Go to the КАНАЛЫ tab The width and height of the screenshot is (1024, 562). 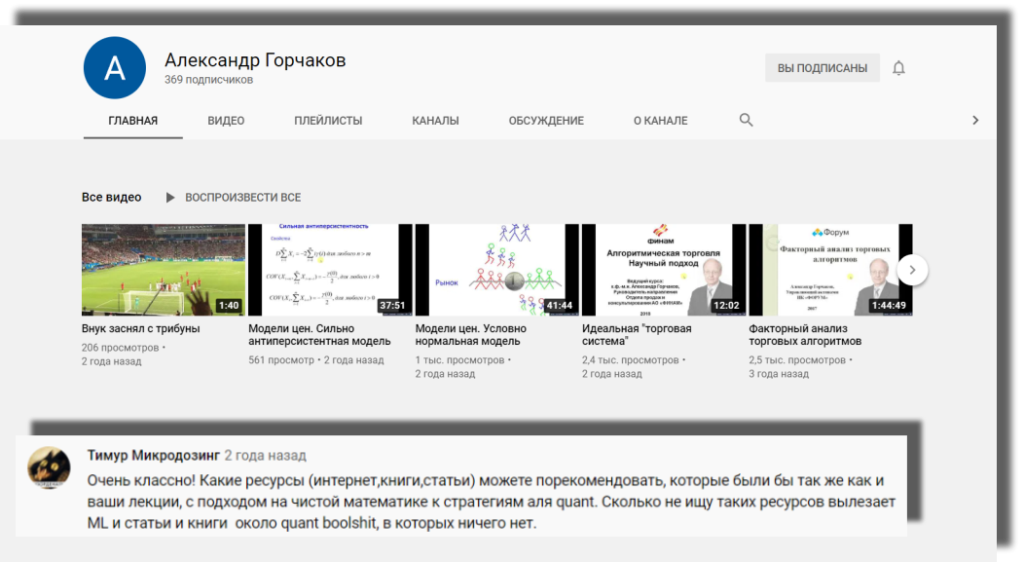tap(435, 121)
